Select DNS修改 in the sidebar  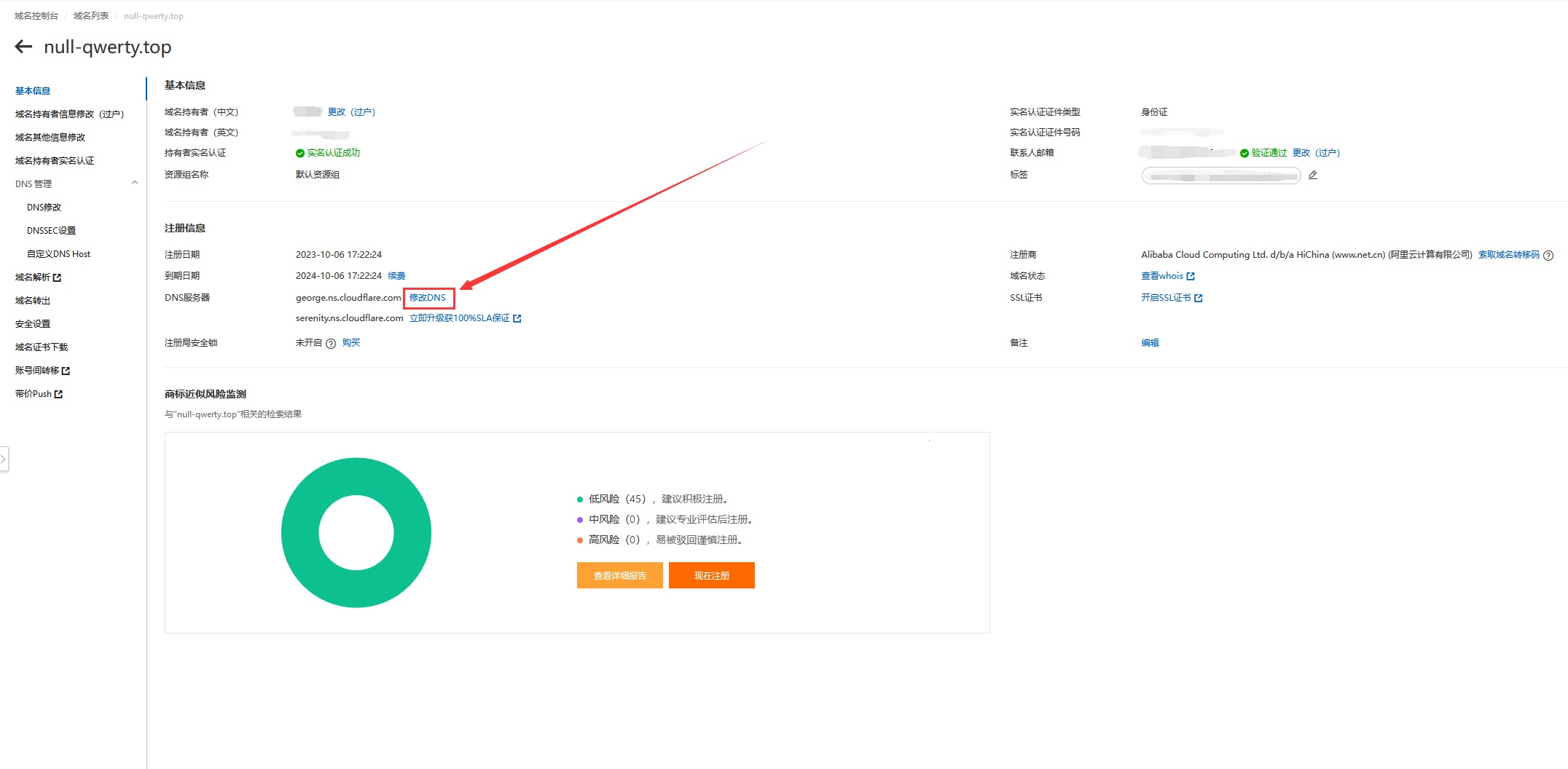44,208
